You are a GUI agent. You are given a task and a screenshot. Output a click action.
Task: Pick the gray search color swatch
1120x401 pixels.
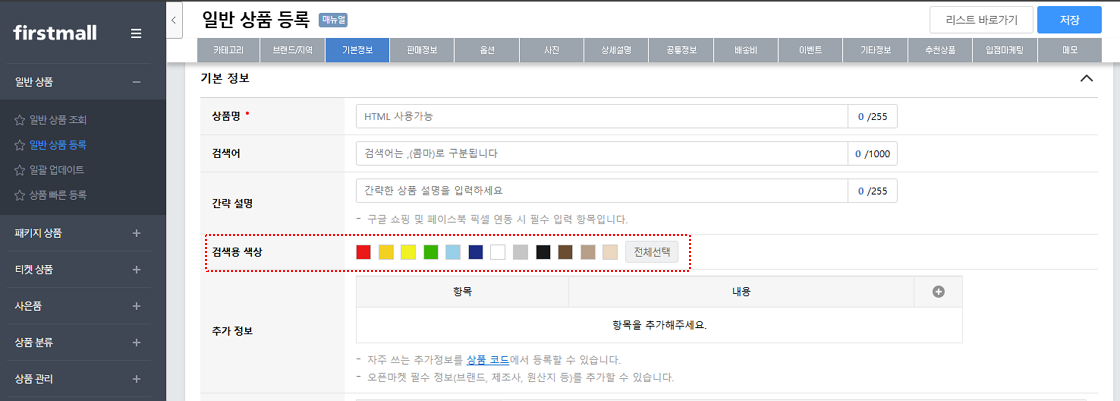click(521, 252)
